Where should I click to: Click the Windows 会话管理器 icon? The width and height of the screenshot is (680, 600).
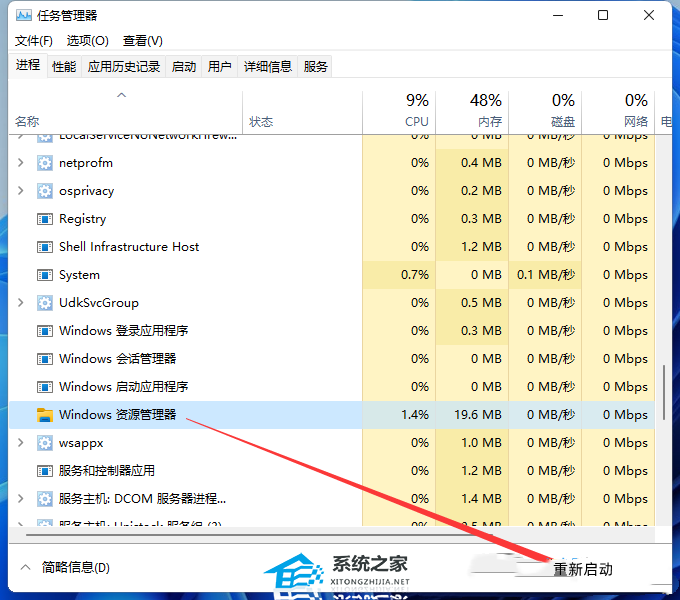pos(45,359)
